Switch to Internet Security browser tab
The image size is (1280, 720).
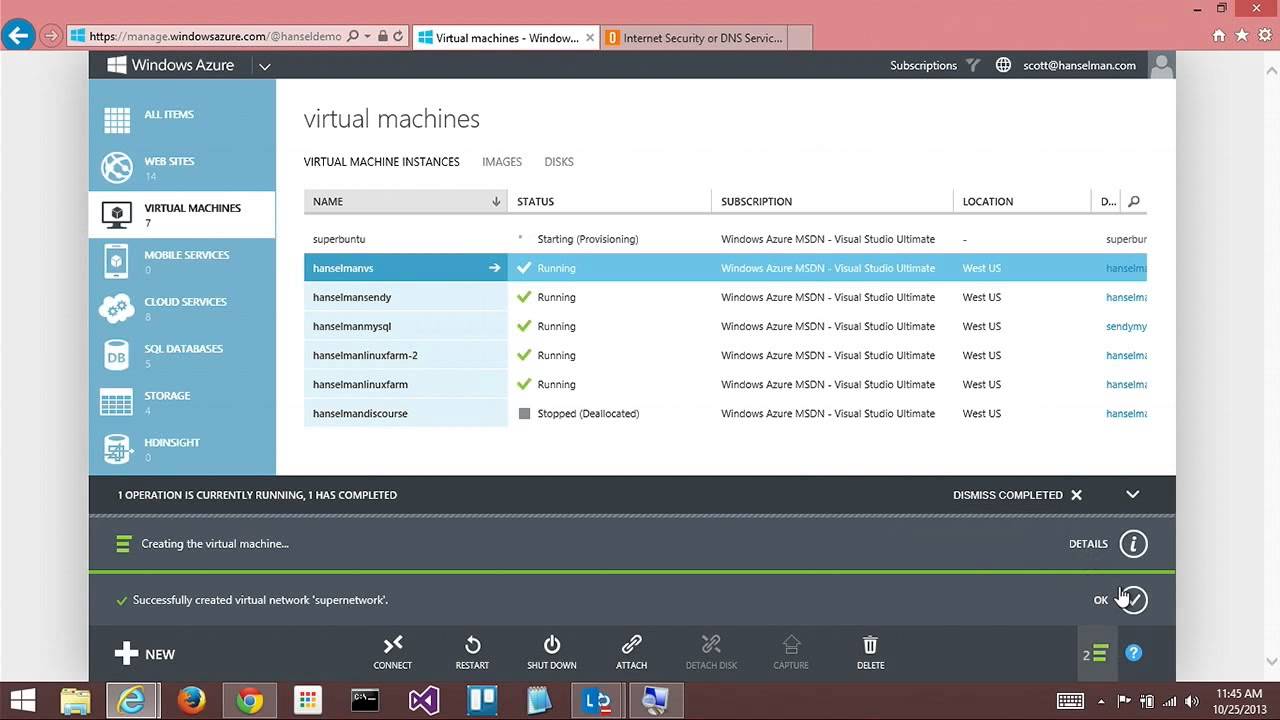click(x=694, y=38)
